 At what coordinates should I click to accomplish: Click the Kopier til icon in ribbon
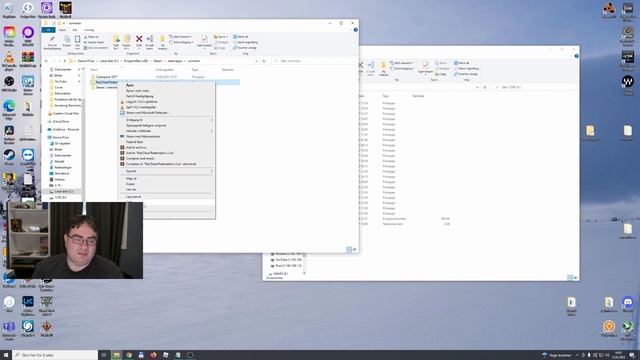pos(127,39)
